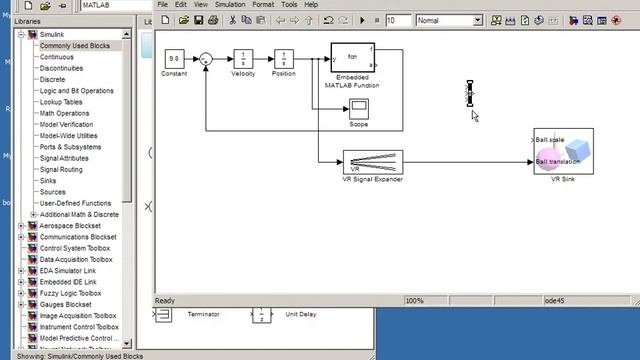Save the model with the floppy icon
The image size is (640, 360).
(x=198, y=20)
